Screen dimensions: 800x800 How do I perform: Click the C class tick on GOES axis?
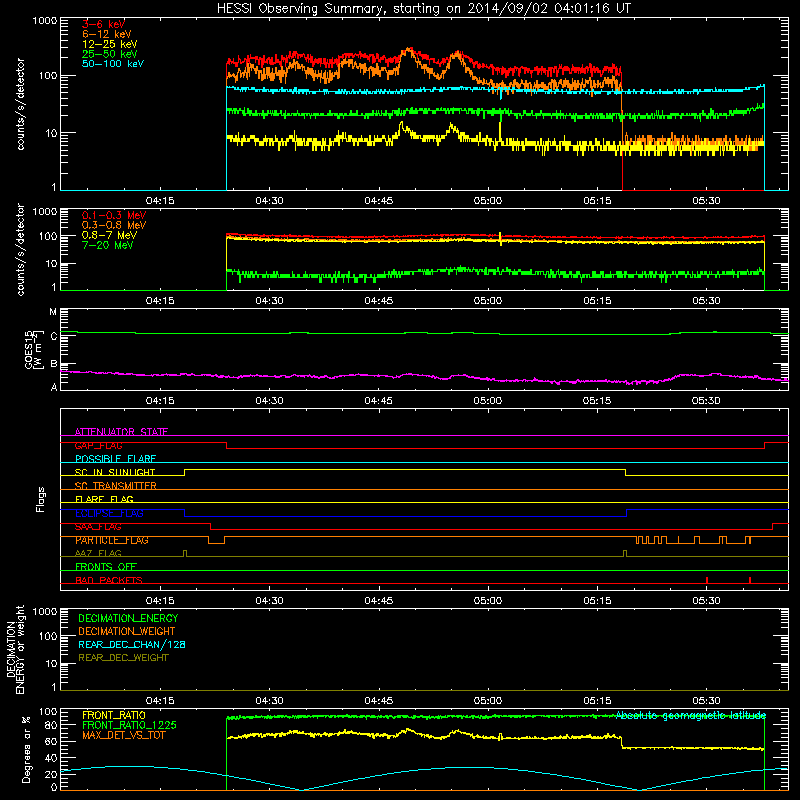pos(54,336)
